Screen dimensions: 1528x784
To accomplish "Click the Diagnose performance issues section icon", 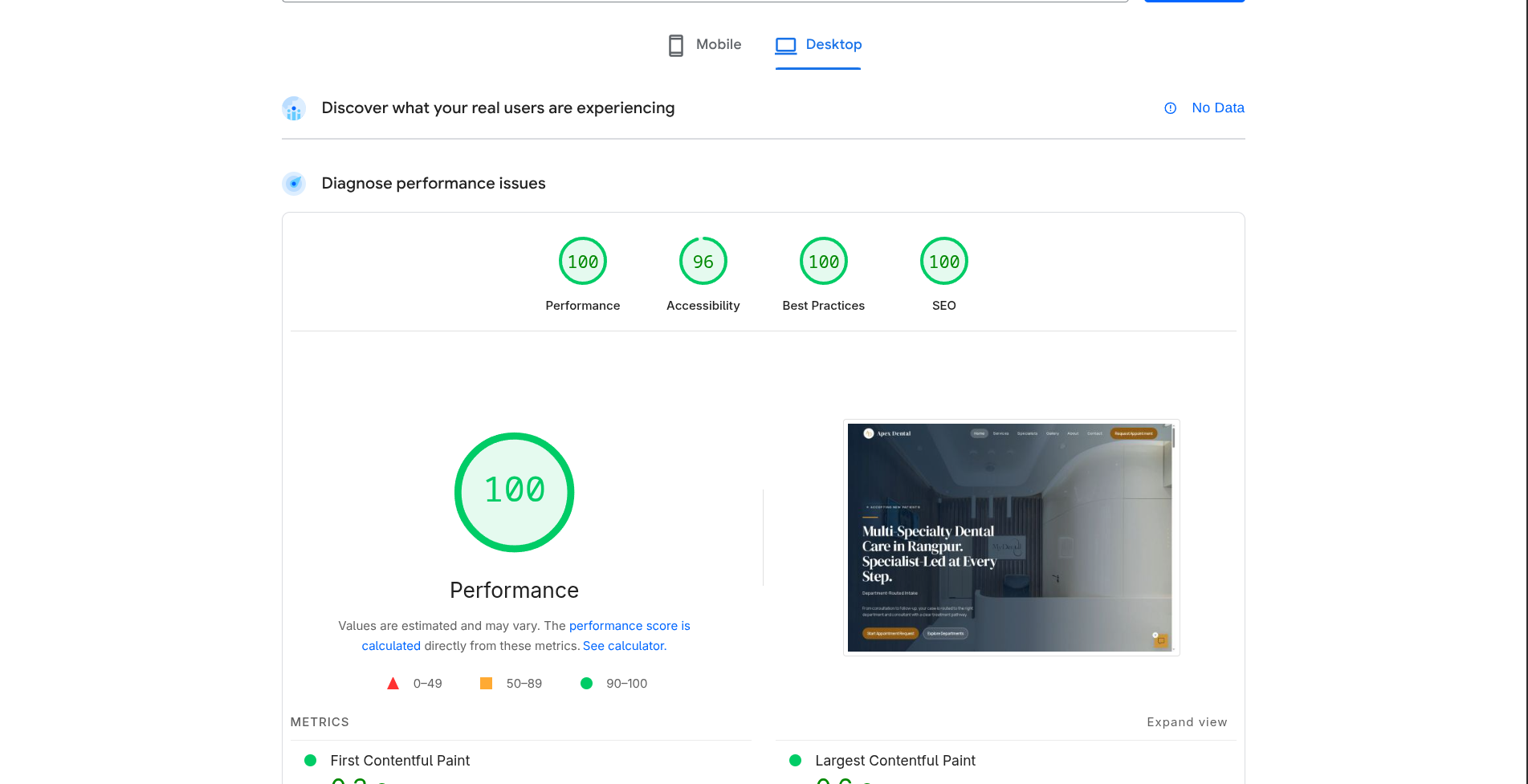I will pos(294,183).
